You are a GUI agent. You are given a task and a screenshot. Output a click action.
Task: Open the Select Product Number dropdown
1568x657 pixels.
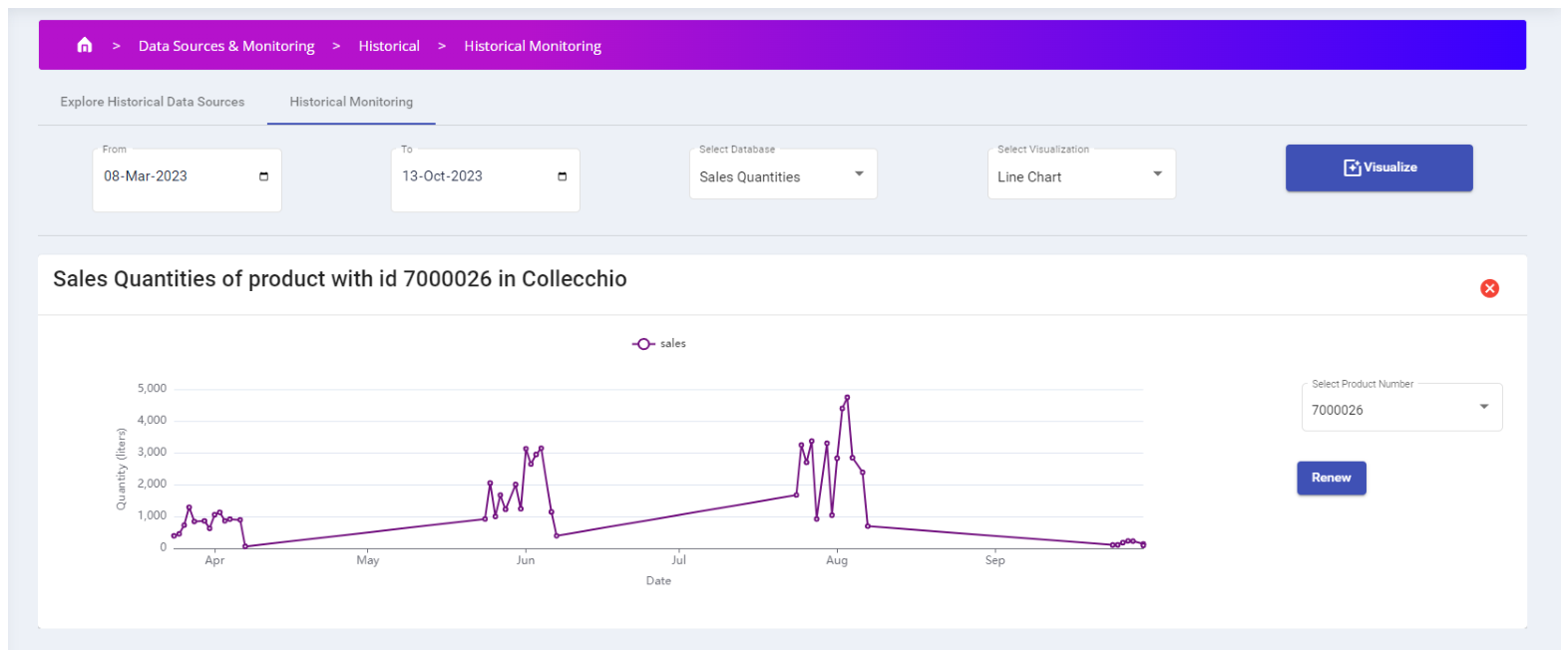[1401, 408]
